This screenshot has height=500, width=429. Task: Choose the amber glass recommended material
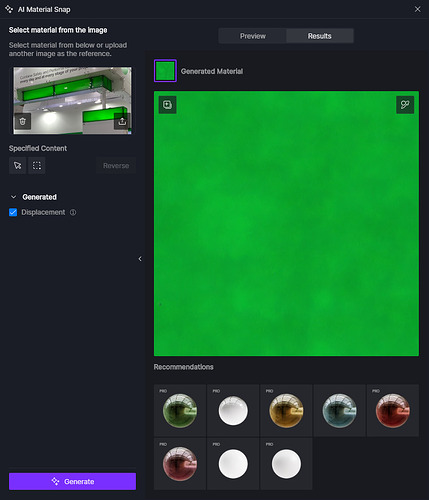click(286, 410)
